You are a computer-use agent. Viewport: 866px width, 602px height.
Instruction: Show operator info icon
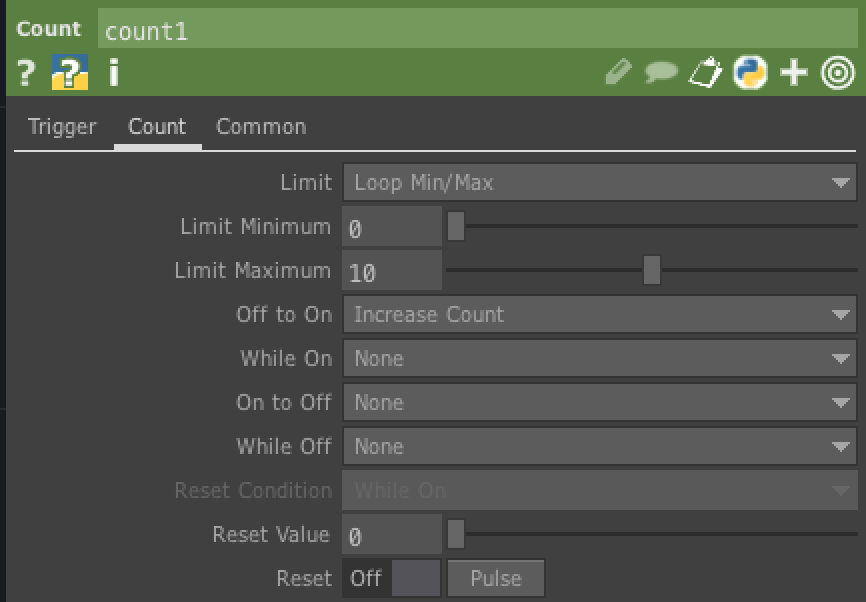point(114,73)
